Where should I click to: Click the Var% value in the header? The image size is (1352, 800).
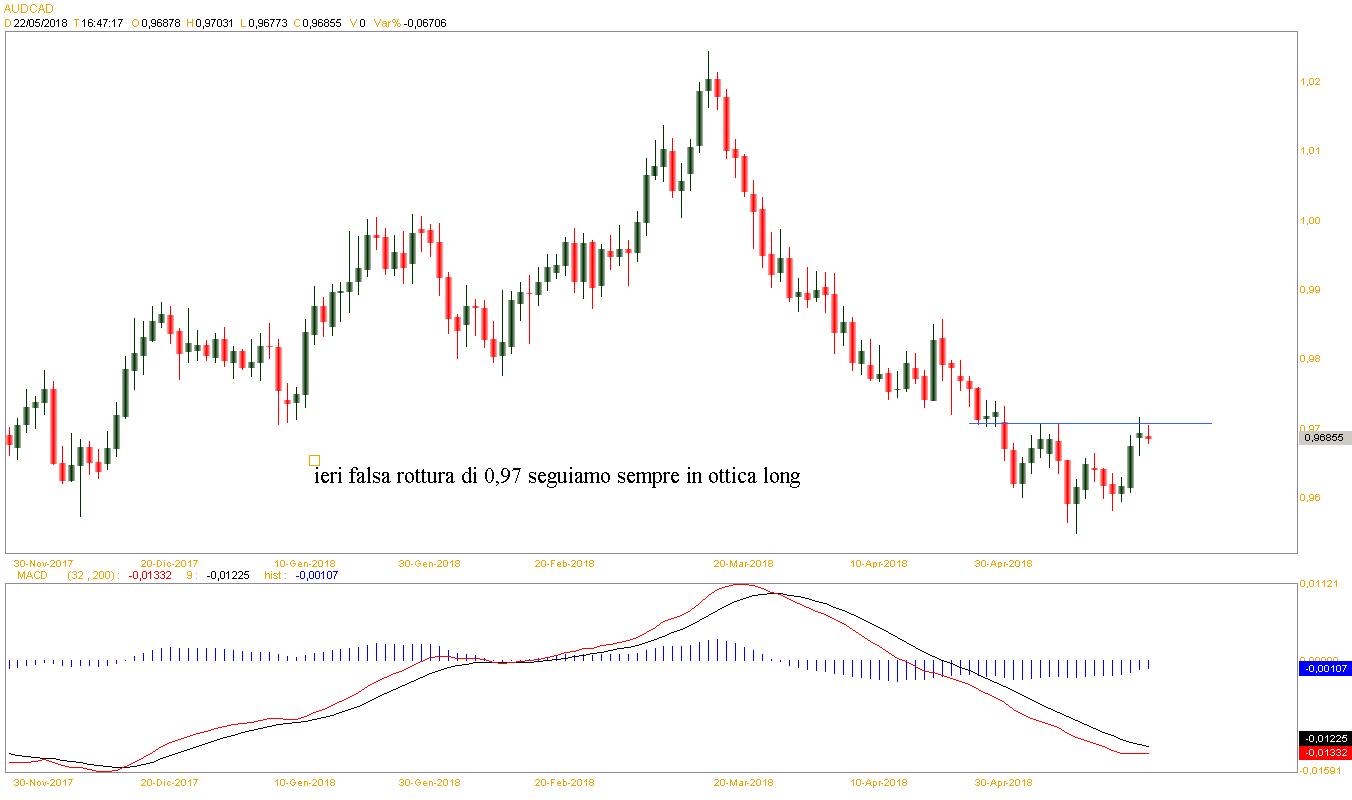click(x=426, y=23)
